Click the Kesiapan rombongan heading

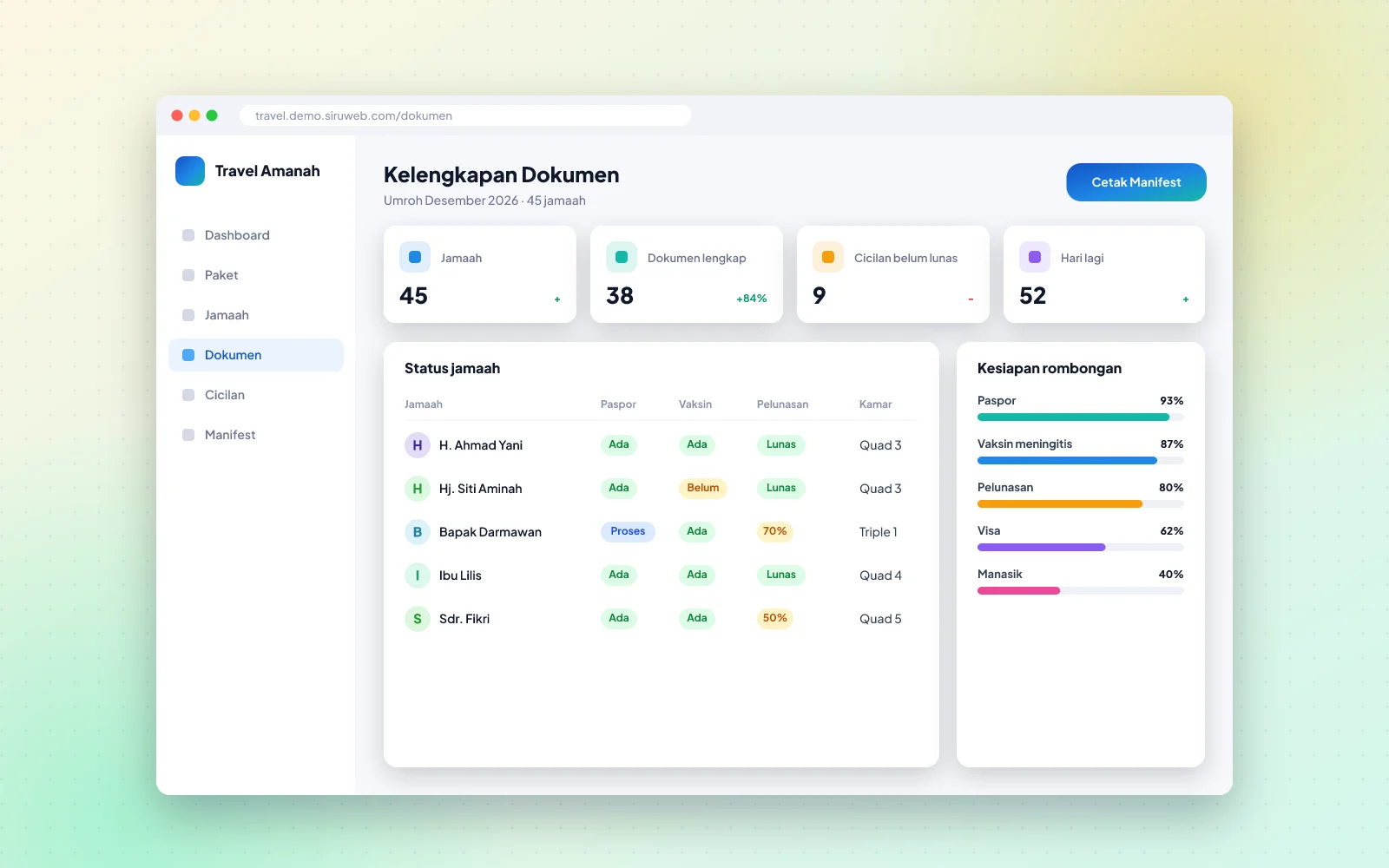(x=1050, y=368)
